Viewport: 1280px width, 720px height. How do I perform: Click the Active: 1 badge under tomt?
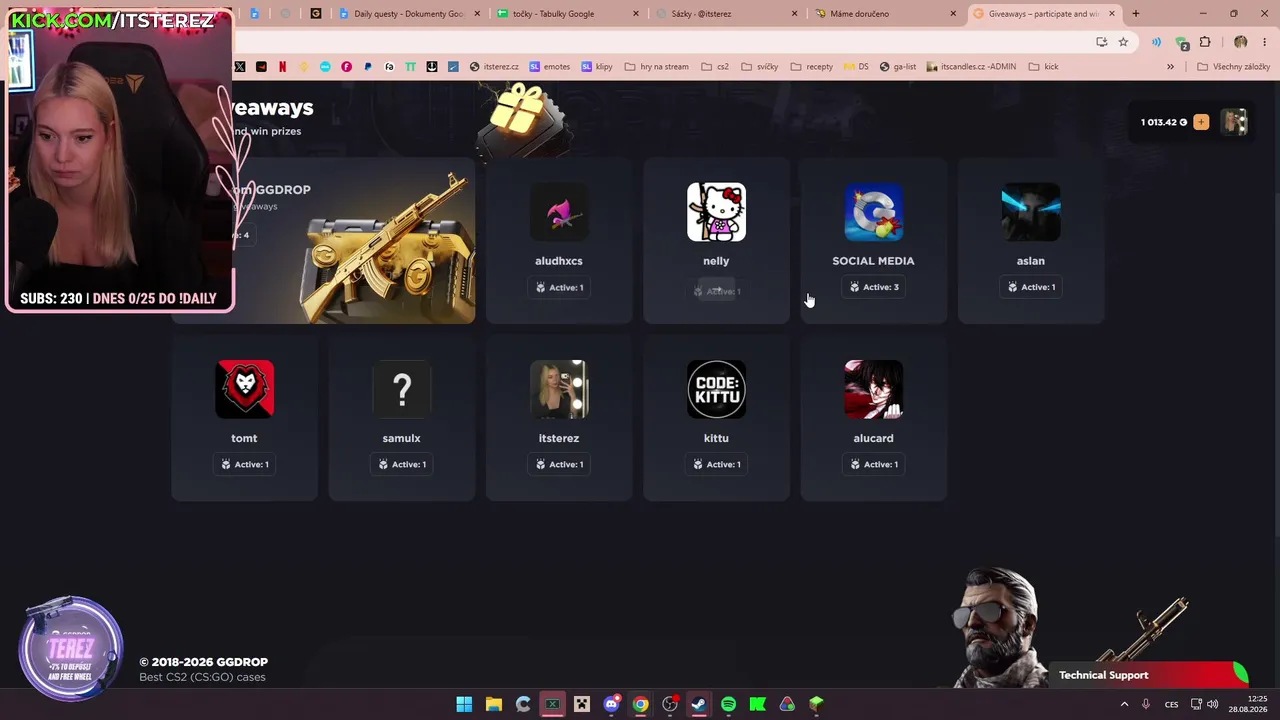[244, 464]
